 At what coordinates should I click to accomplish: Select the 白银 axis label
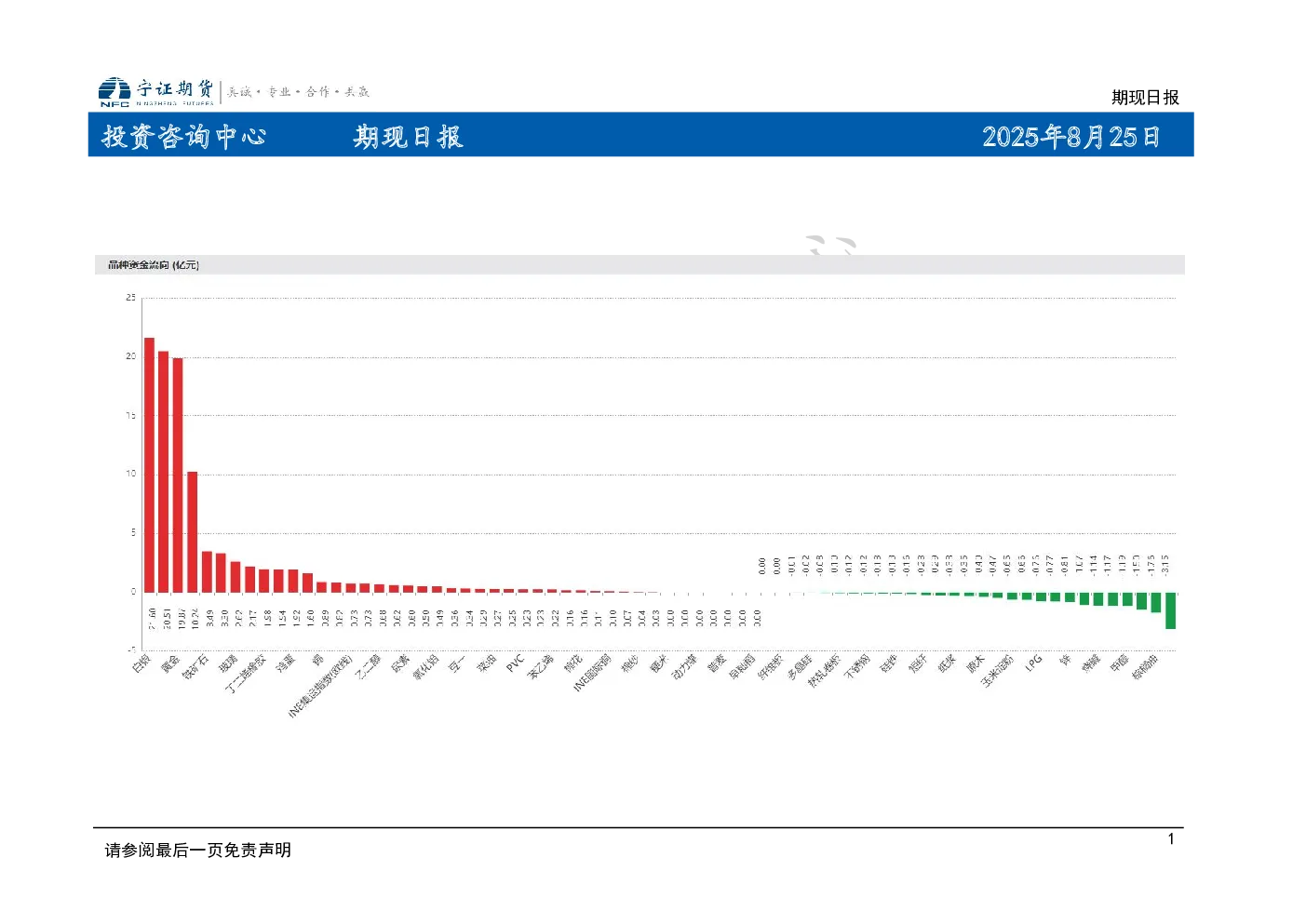point(141,663)
